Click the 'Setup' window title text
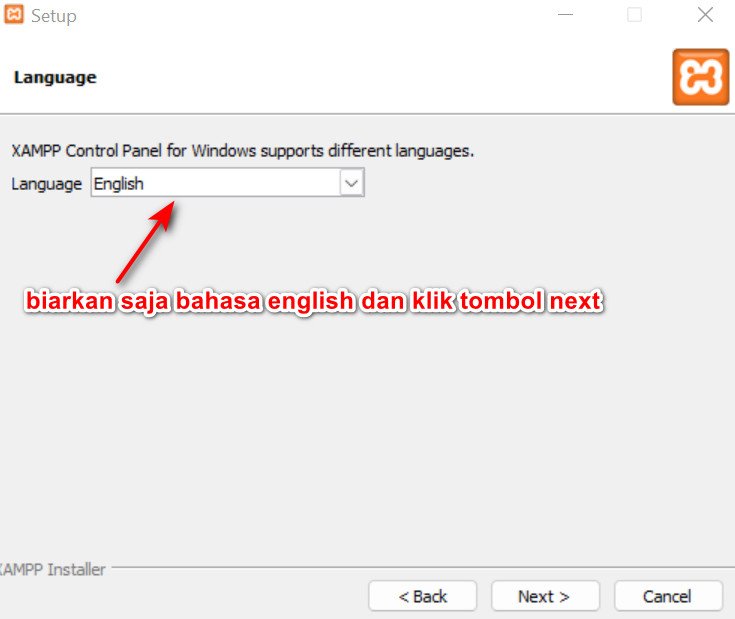Viewport: 735px width, 619px height. coord(54,16)
